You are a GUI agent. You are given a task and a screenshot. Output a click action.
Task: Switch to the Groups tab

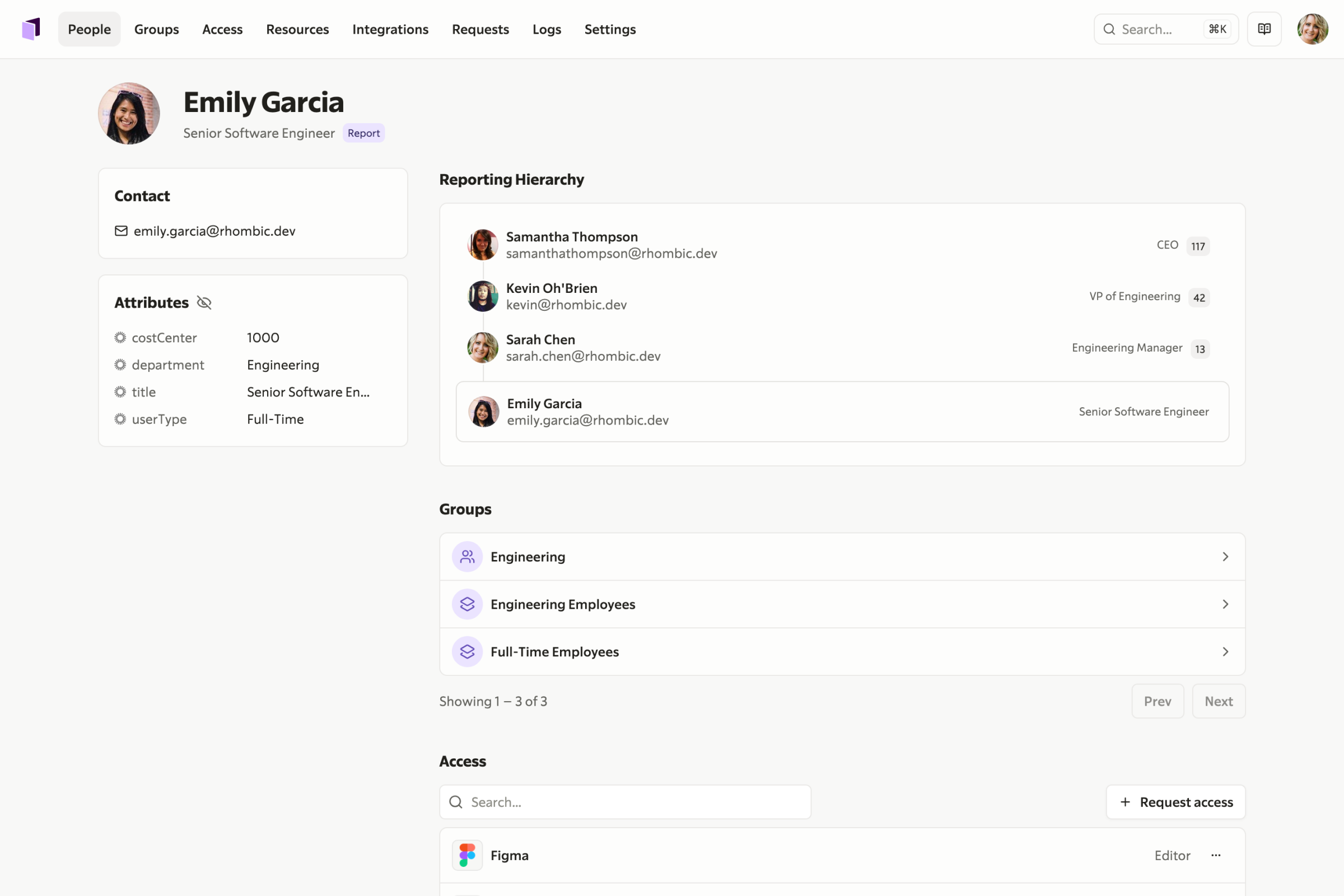point(157,29)
